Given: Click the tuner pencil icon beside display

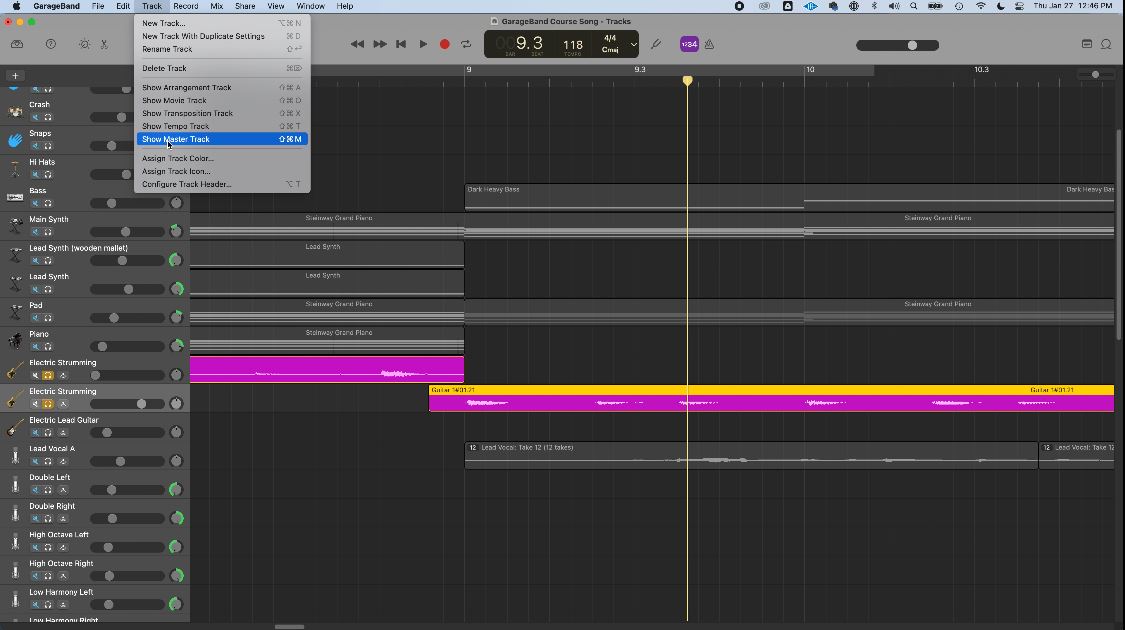Looking at the screenshot, I should (656, 44).
